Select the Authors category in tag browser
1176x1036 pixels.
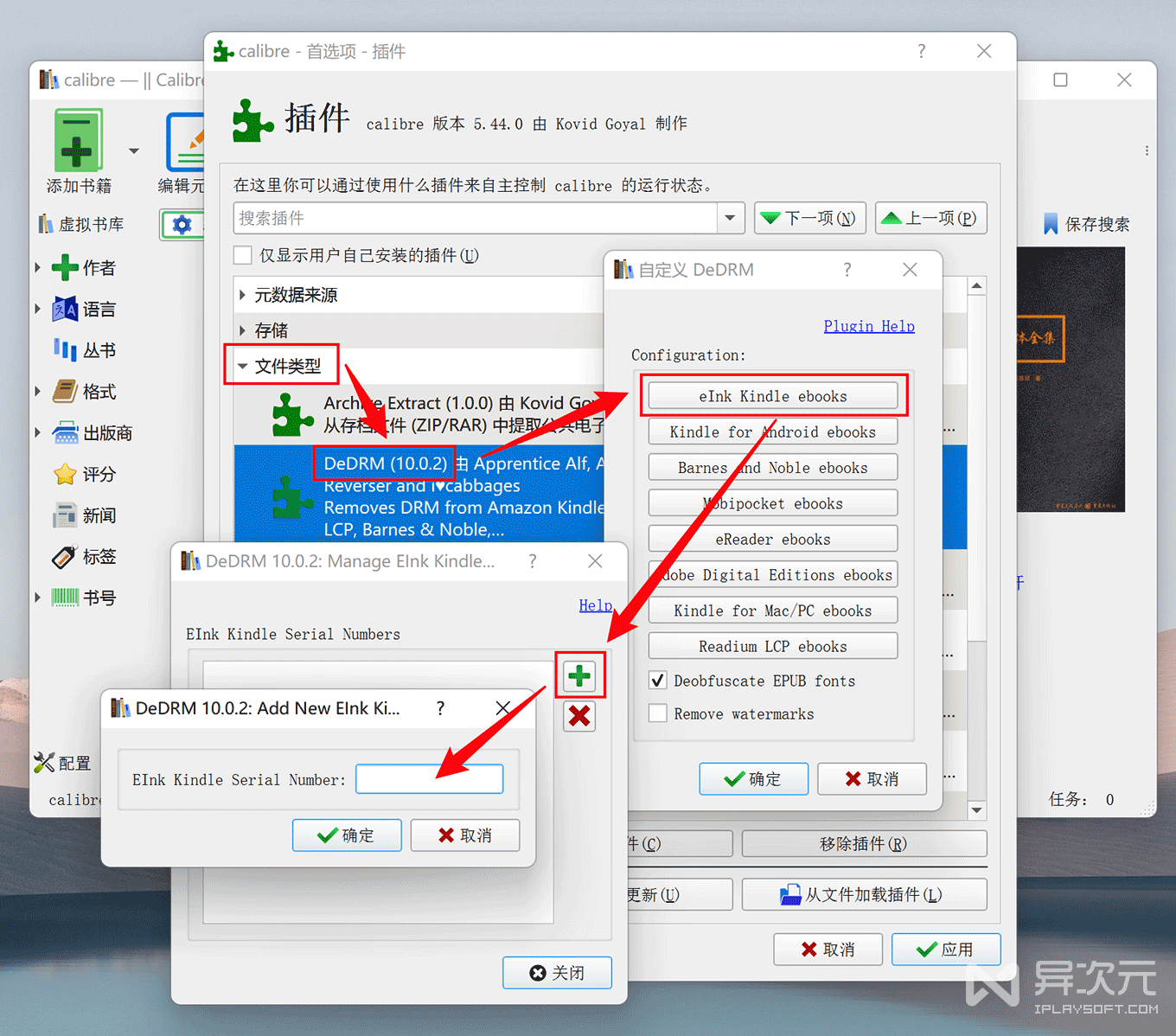[x=83, y=268]
